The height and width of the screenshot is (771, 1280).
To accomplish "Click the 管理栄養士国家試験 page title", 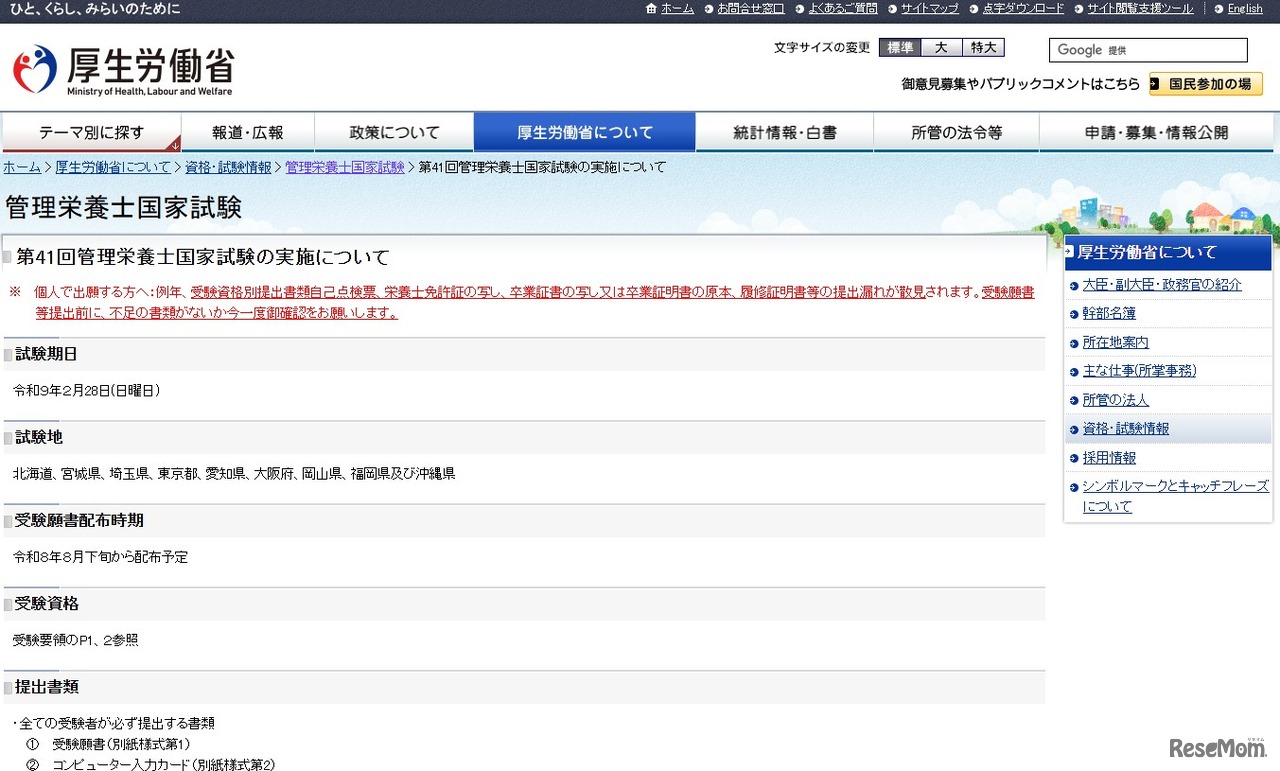I will pyautogui.click(x=124, y=207).
